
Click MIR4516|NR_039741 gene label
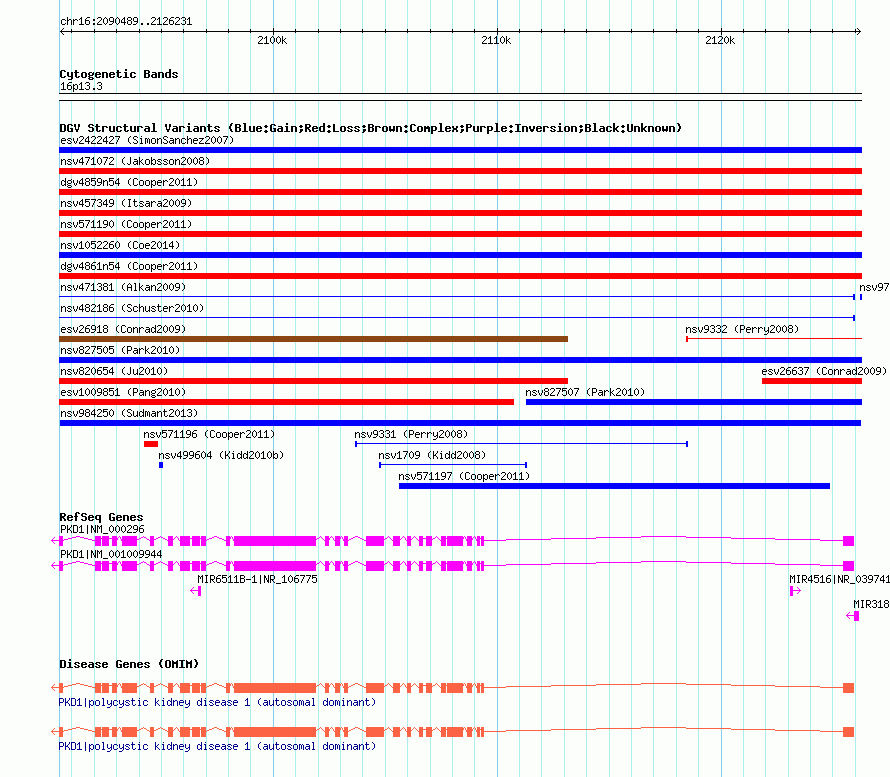click(x=839, y=579)
